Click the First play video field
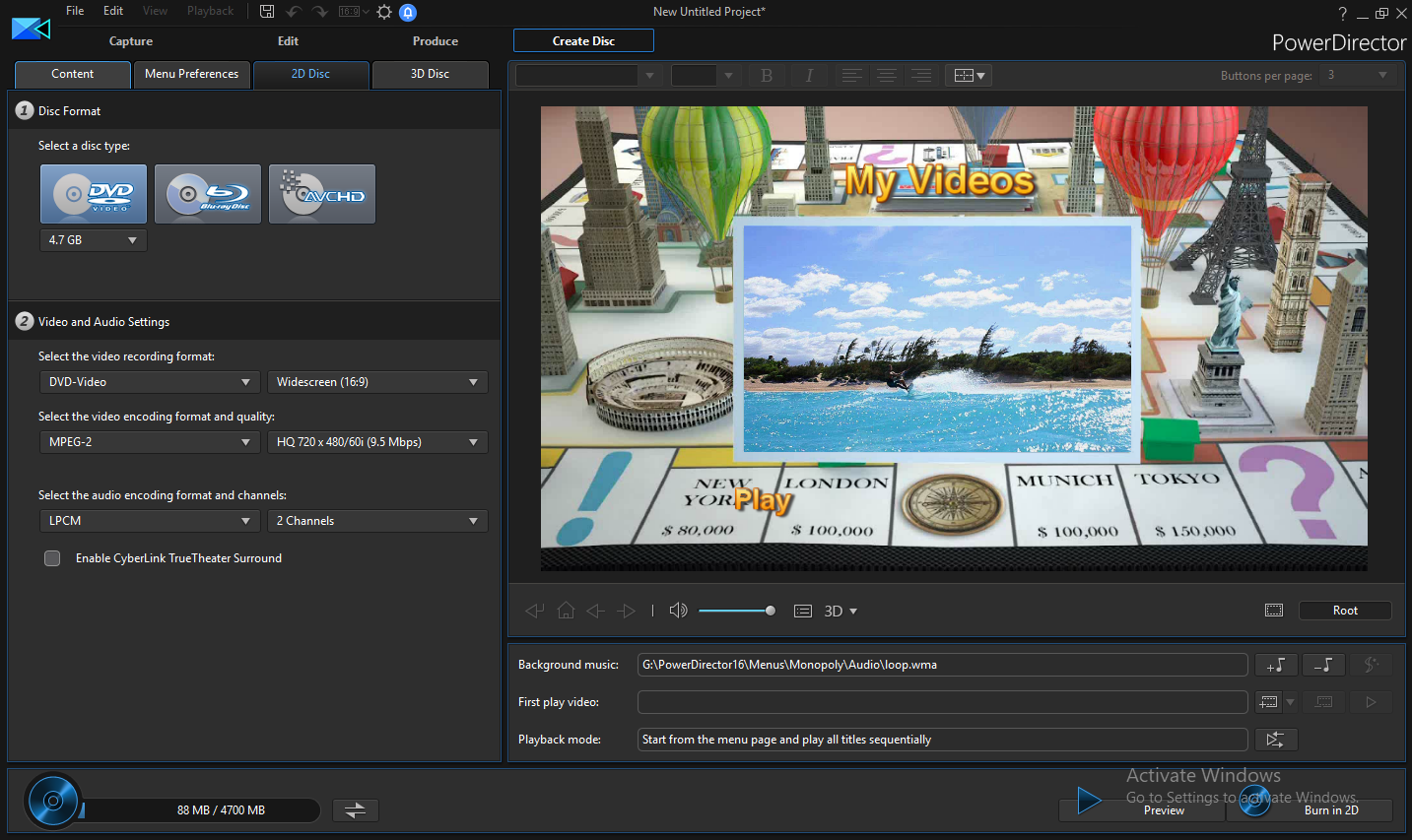This screenshot has width=1412, height=840. [943, 702]
